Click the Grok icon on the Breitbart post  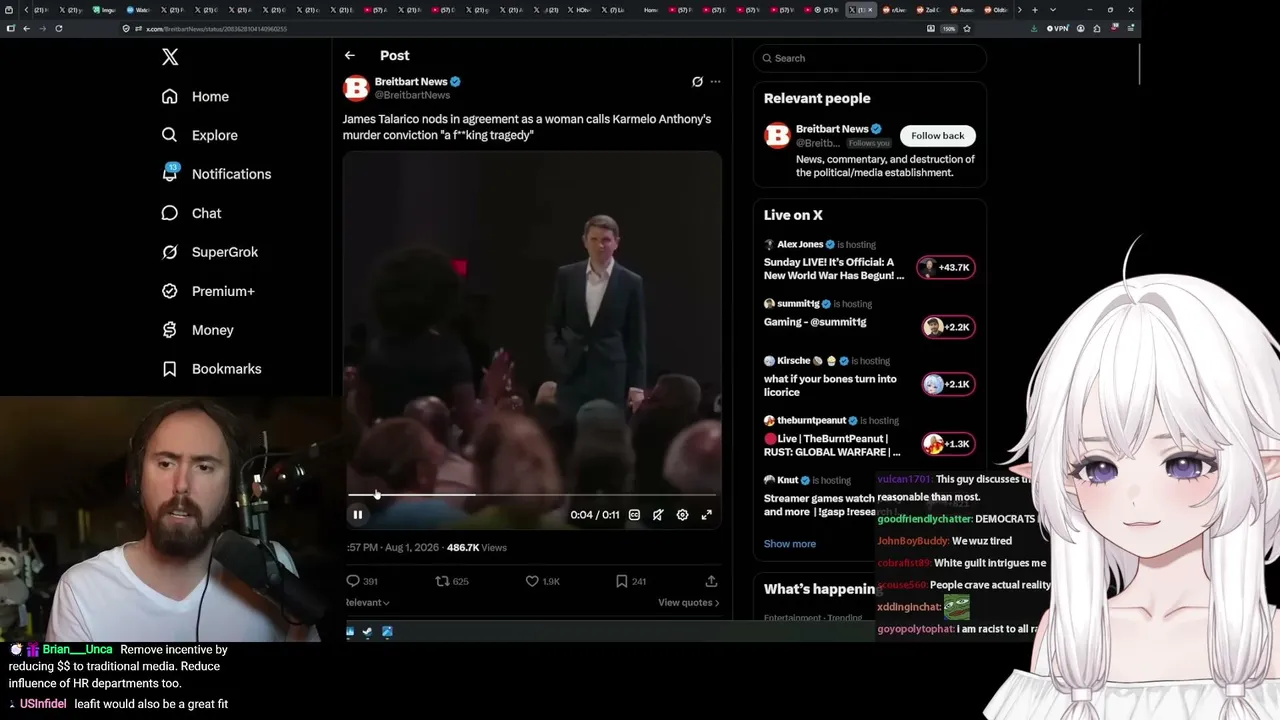click(697, 81)
